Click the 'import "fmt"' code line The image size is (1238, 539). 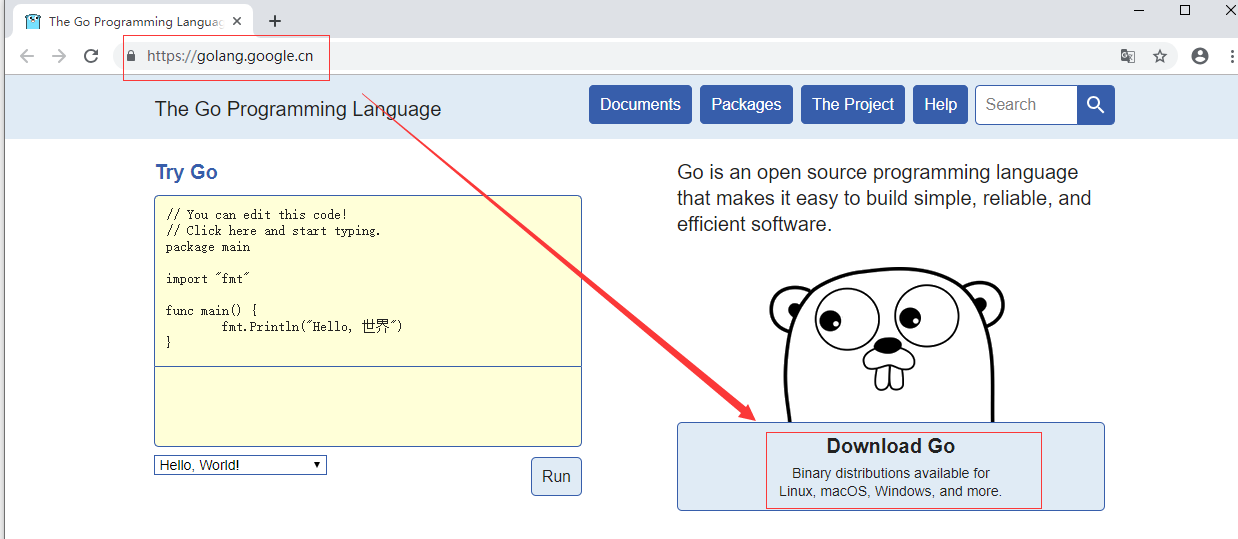coord(208,279)
